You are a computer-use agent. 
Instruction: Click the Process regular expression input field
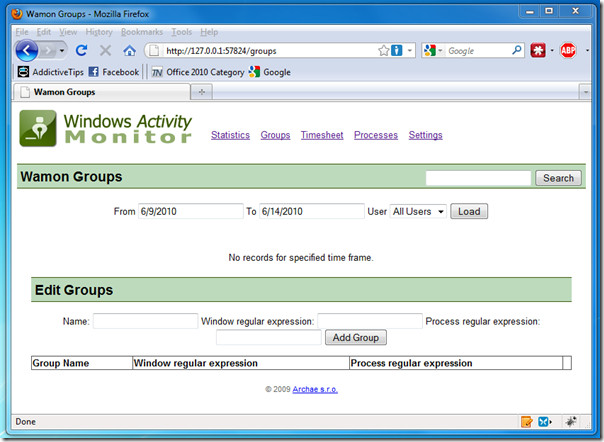pos(269,338)
